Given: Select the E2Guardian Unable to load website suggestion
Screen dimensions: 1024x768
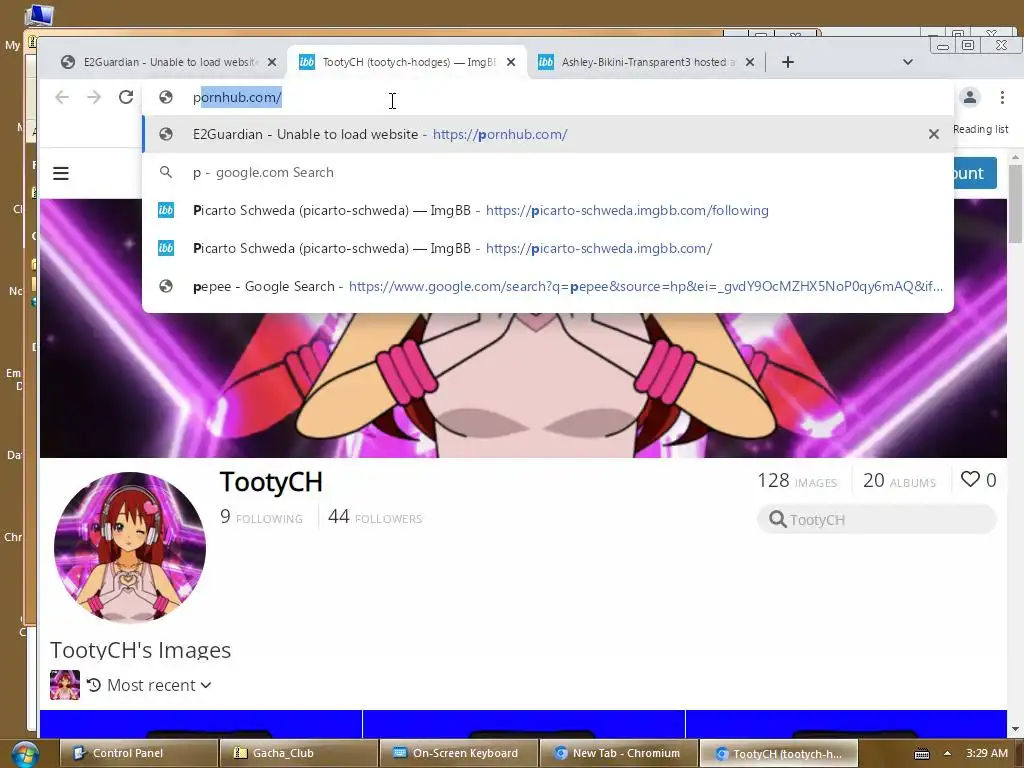Looking at the screenshot, I should pyautogui.click(x=548, y=134).
